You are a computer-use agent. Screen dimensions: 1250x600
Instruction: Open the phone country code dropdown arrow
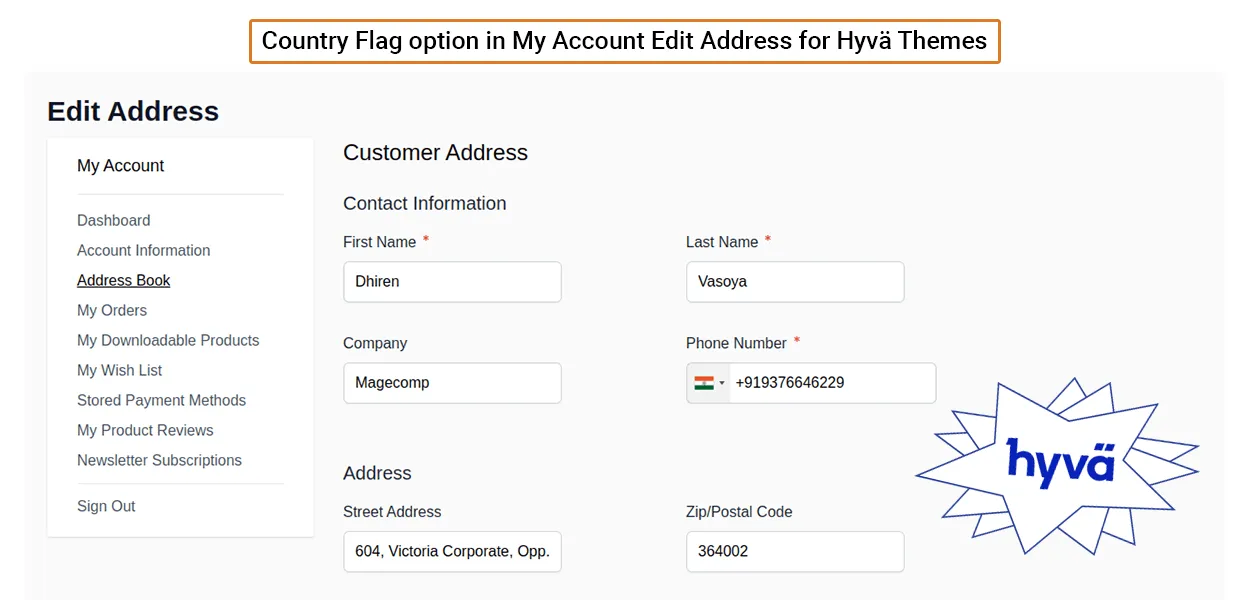tap(722, 384)
